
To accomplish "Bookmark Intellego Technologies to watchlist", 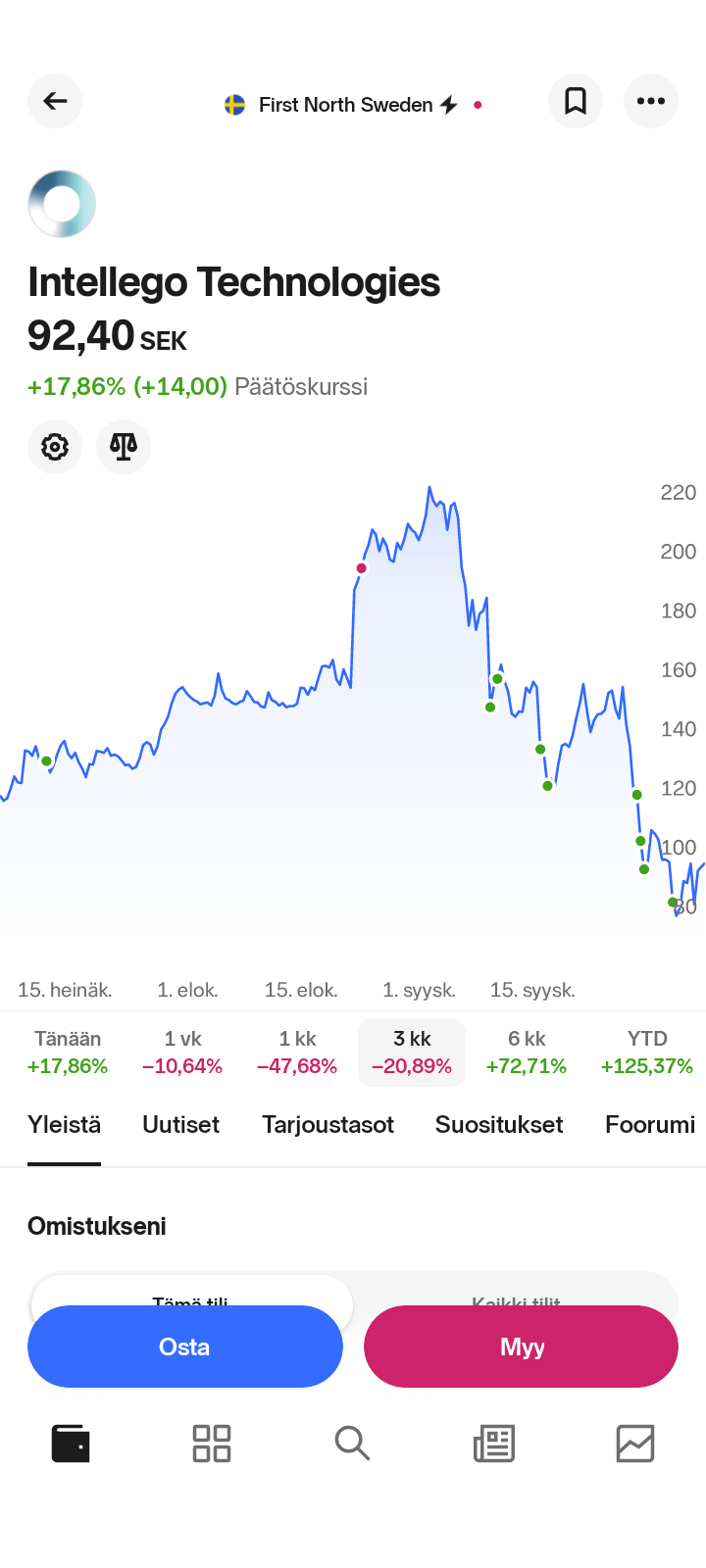I will point(576,101).
